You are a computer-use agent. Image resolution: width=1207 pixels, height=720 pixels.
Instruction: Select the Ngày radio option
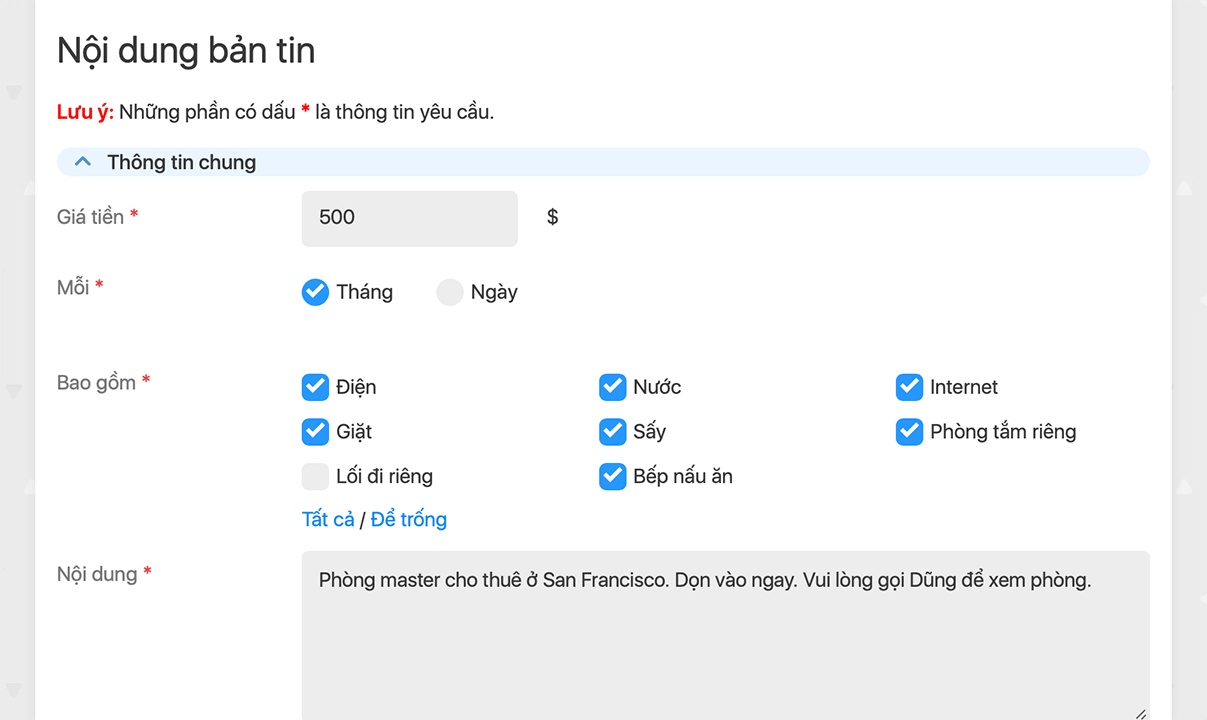(x=450, y=292)
